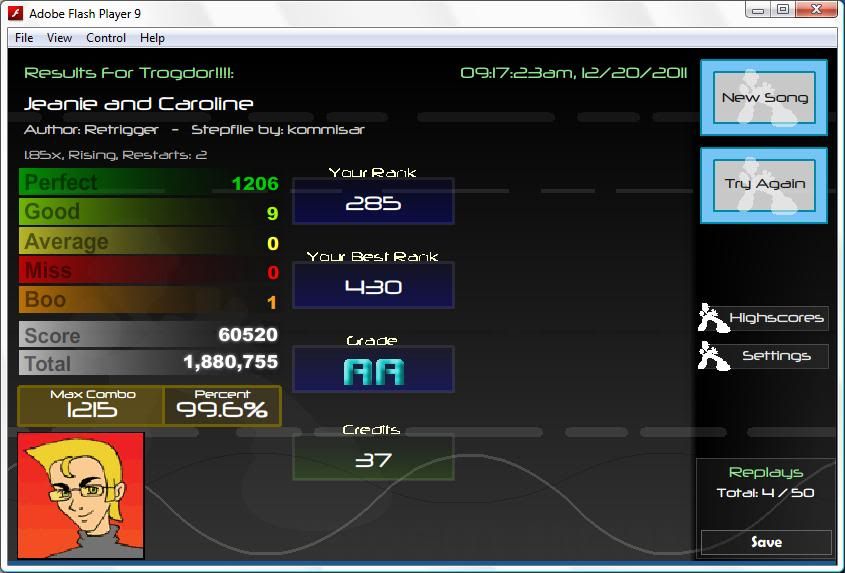
Task: Open the Control menu
Action: tap(106, 38)
